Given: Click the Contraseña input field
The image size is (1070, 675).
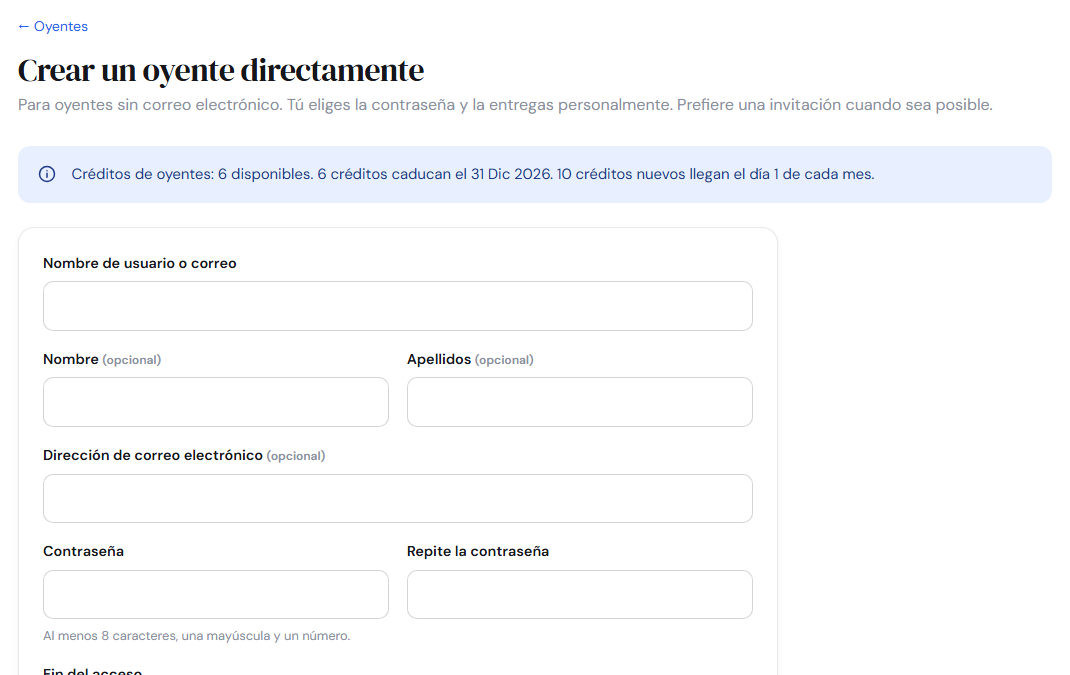Looking at the screenshot, I should (216, 594).
